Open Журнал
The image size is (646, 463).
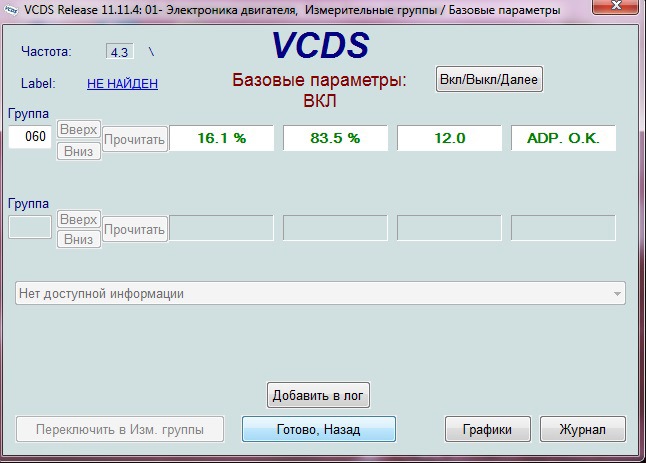583,429
